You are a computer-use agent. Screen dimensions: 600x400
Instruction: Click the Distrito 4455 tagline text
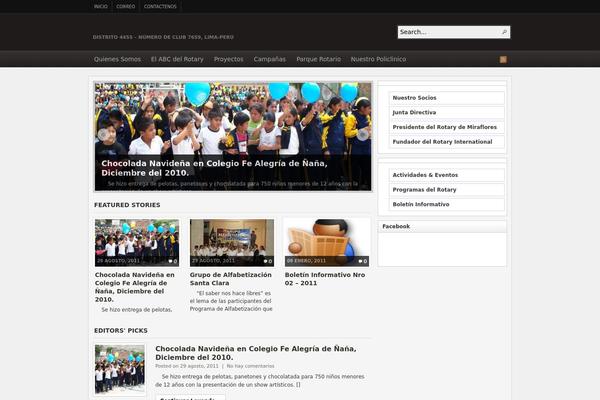163,37
